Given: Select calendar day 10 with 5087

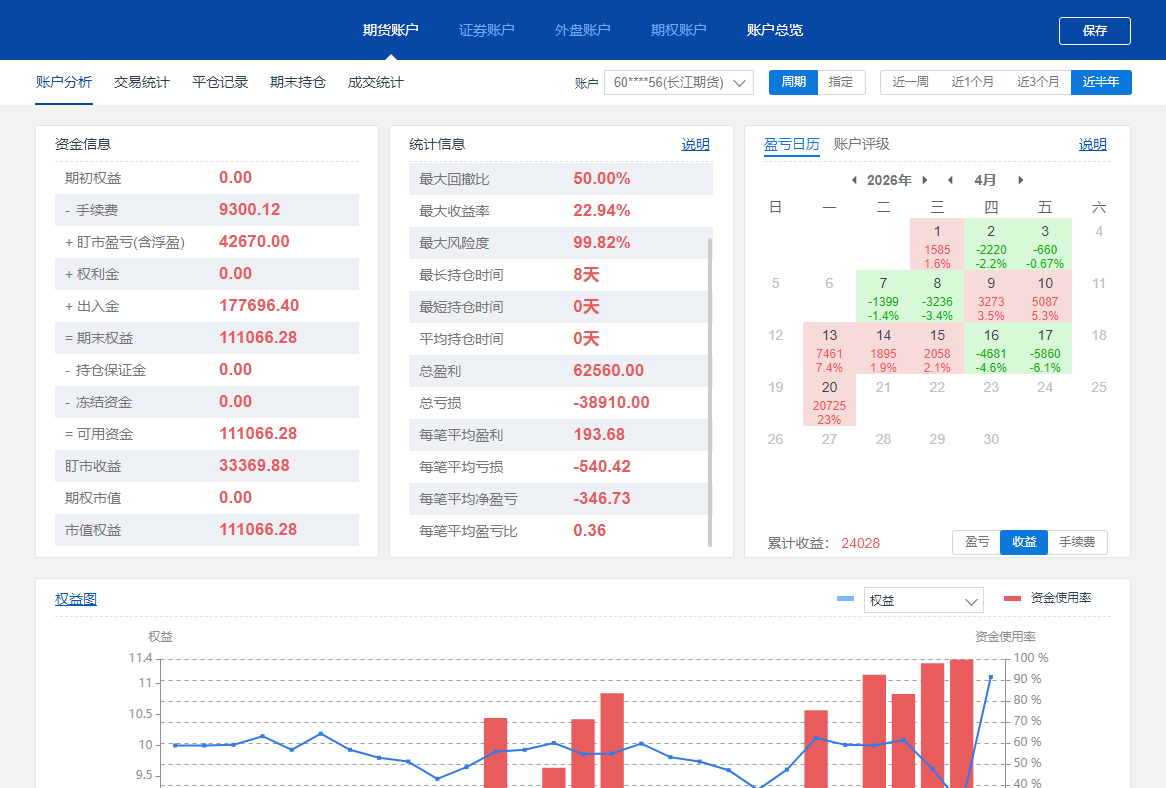Looking at the screenshot, I should pos(1045,297).
